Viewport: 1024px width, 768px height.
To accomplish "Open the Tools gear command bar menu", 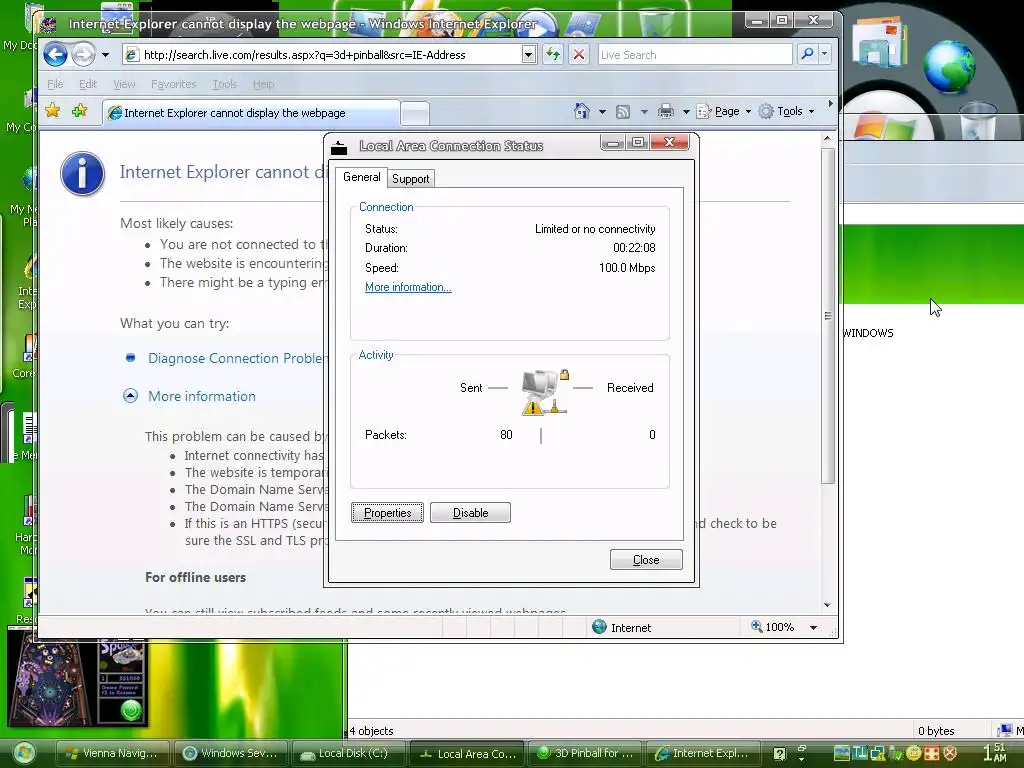I will (786, 112).
